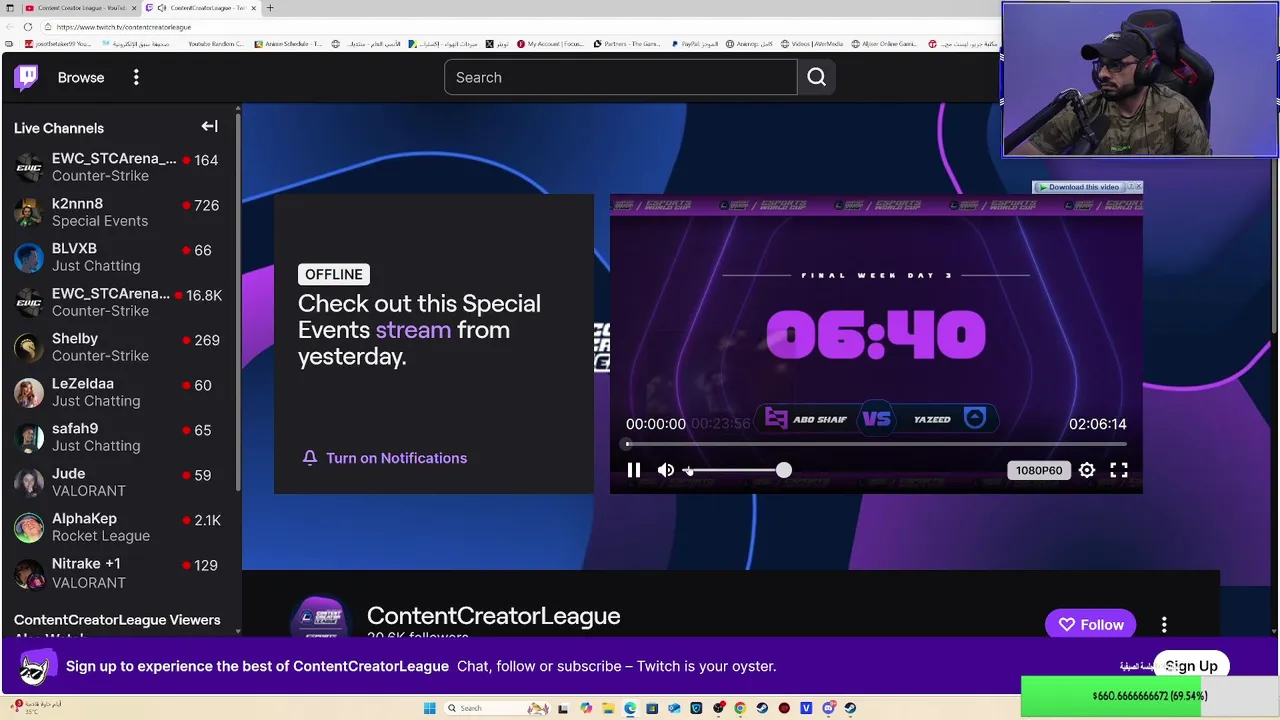The height and width of the screenshot is (720, 1280).
Task: Click the OFFLINE status badge
Action: [x=334, y=274]
